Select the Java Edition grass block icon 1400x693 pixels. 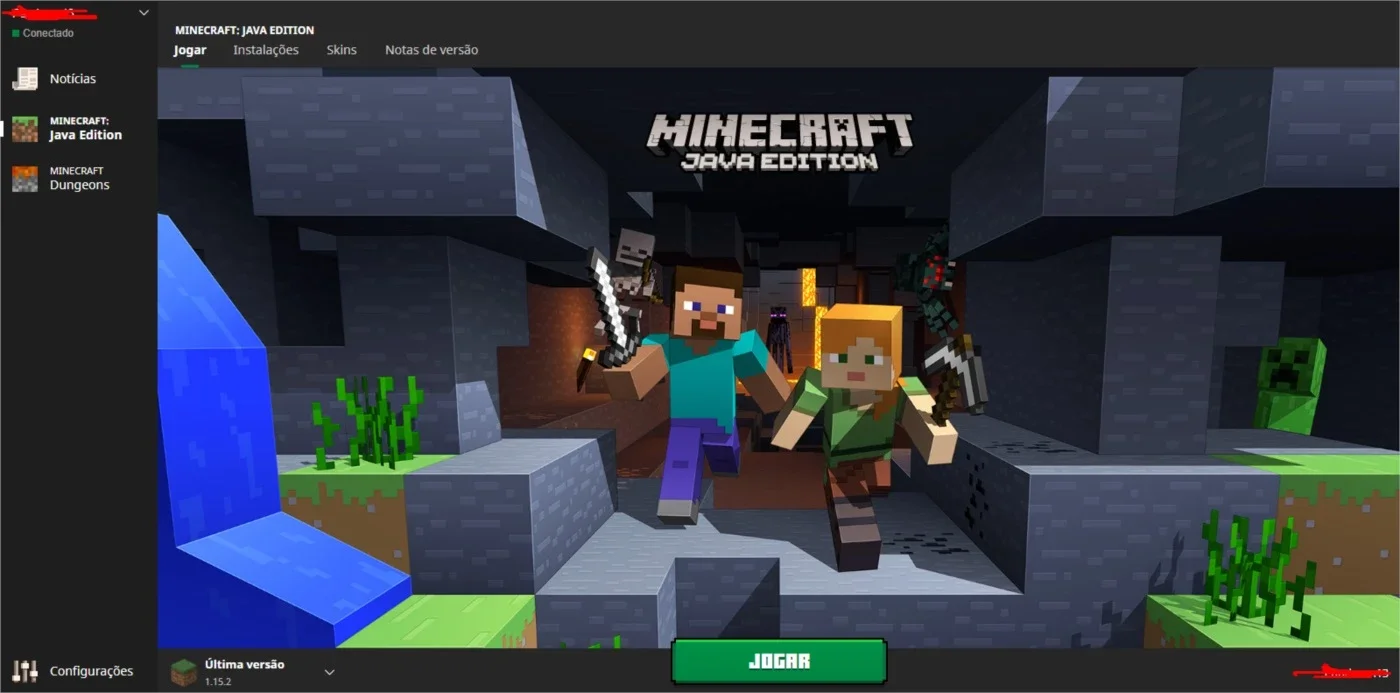point(25,129)
